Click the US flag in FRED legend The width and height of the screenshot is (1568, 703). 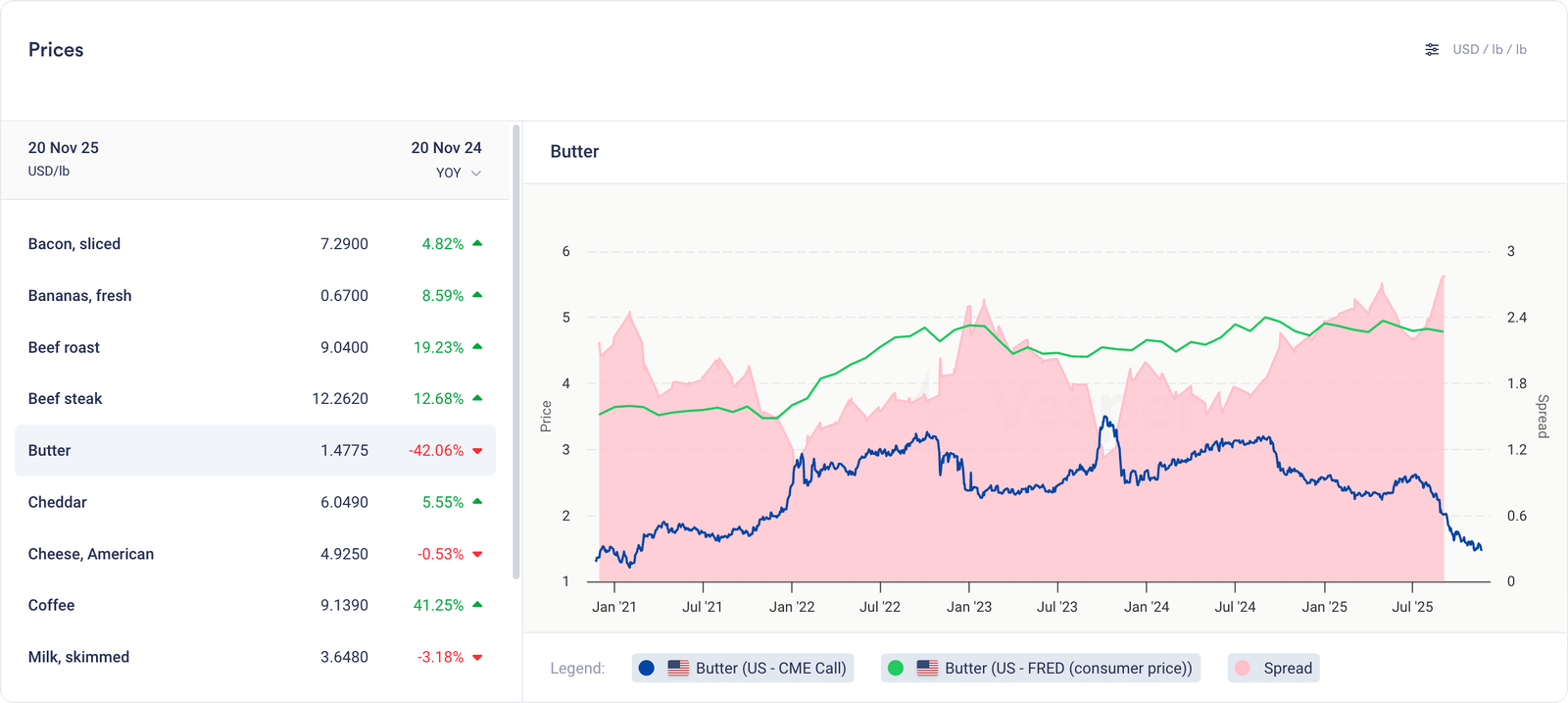pyautogui.click(x=927, y=669)
